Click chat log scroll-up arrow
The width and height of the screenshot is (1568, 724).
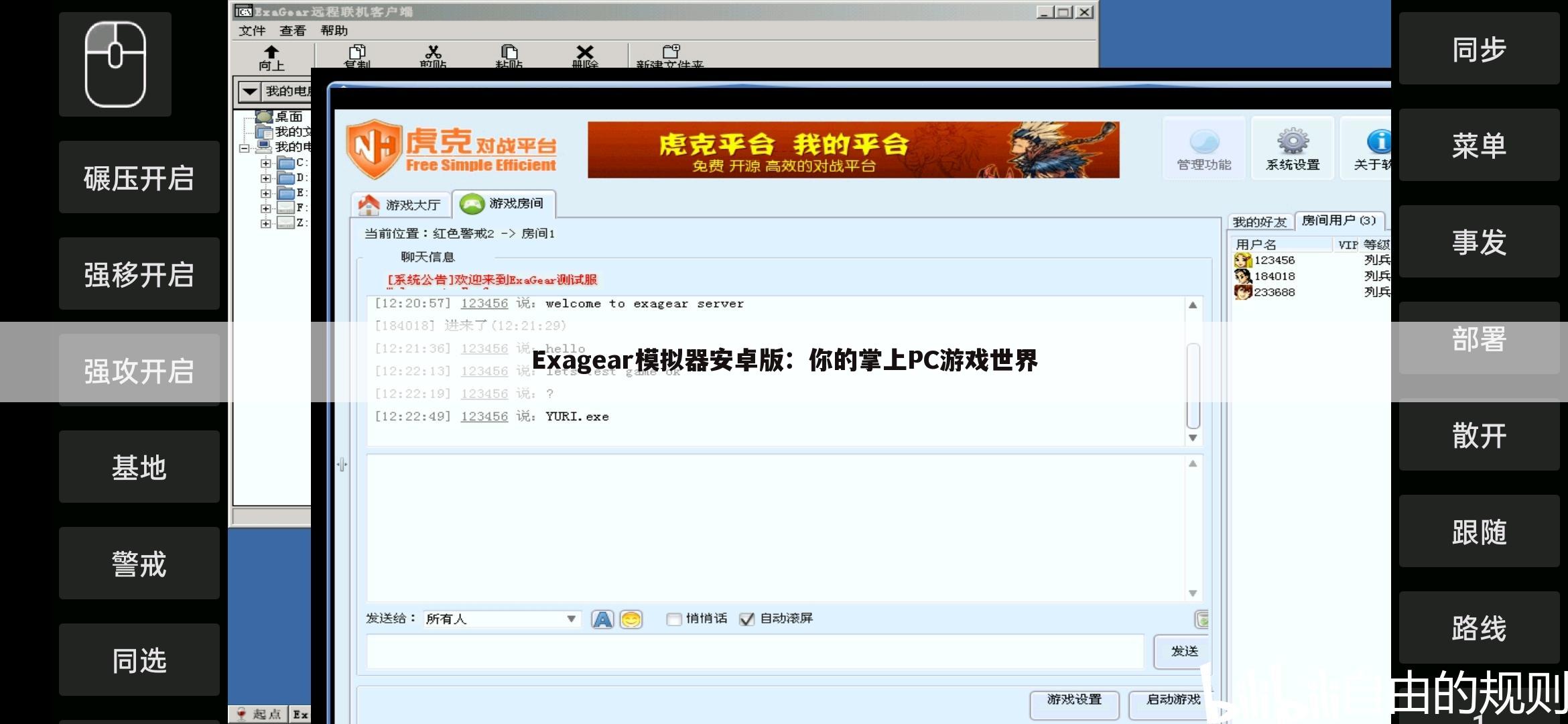click(1193, 305)
